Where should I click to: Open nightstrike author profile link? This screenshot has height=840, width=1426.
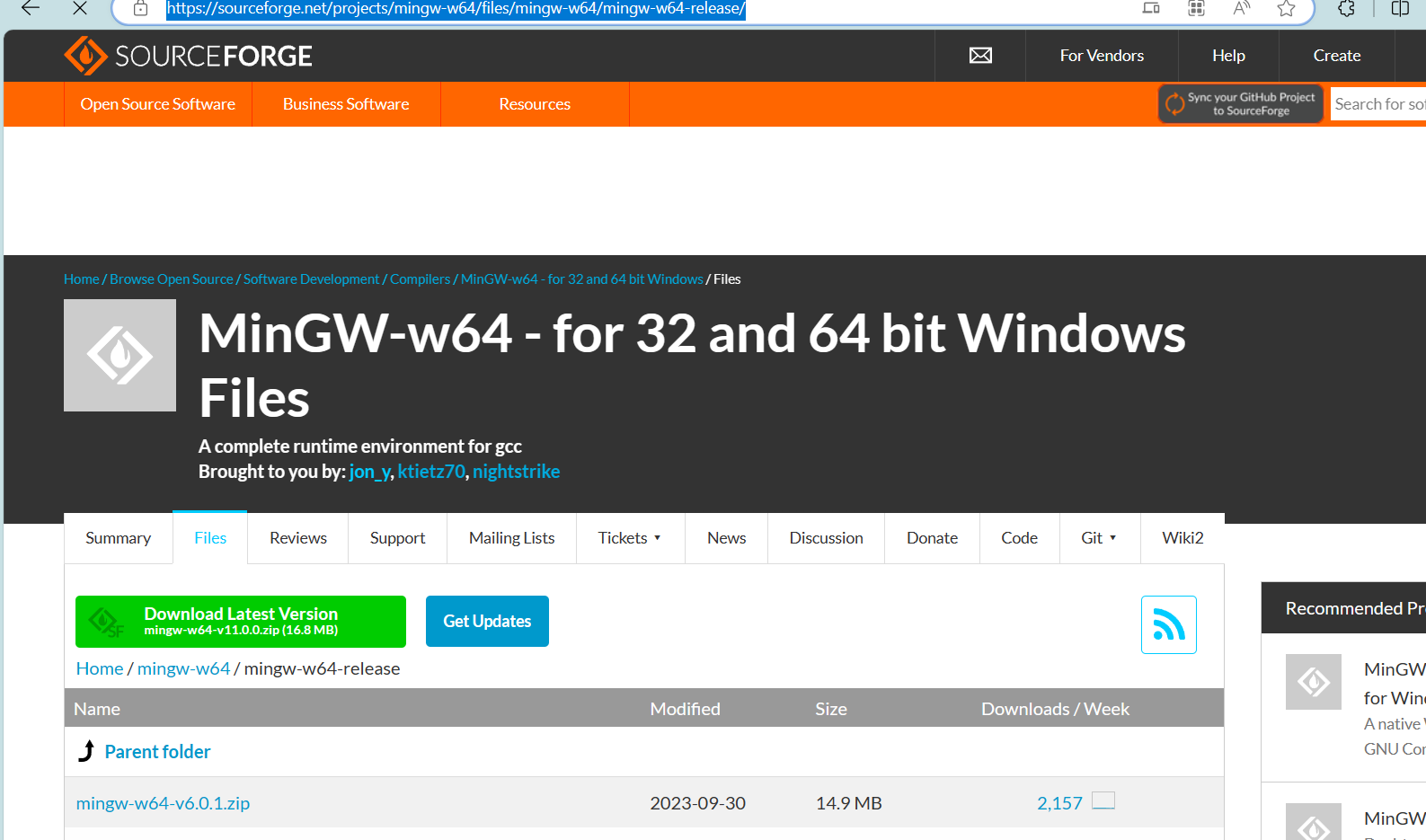coord(517,472)
